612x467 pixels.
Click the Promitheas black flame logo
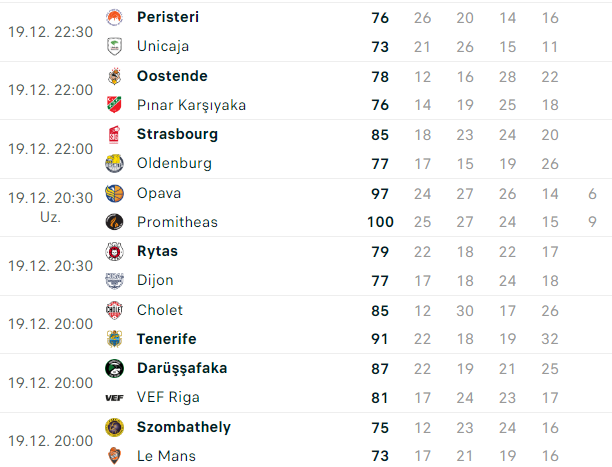tap(114, 222)
